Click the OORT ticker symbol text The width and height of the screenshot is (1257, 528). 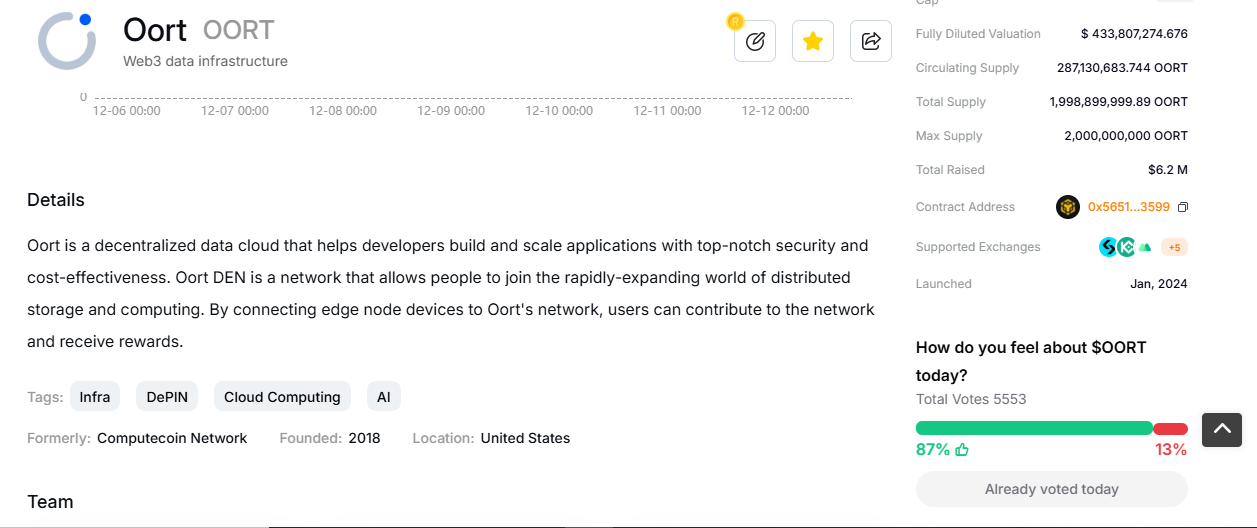point(238,31)
